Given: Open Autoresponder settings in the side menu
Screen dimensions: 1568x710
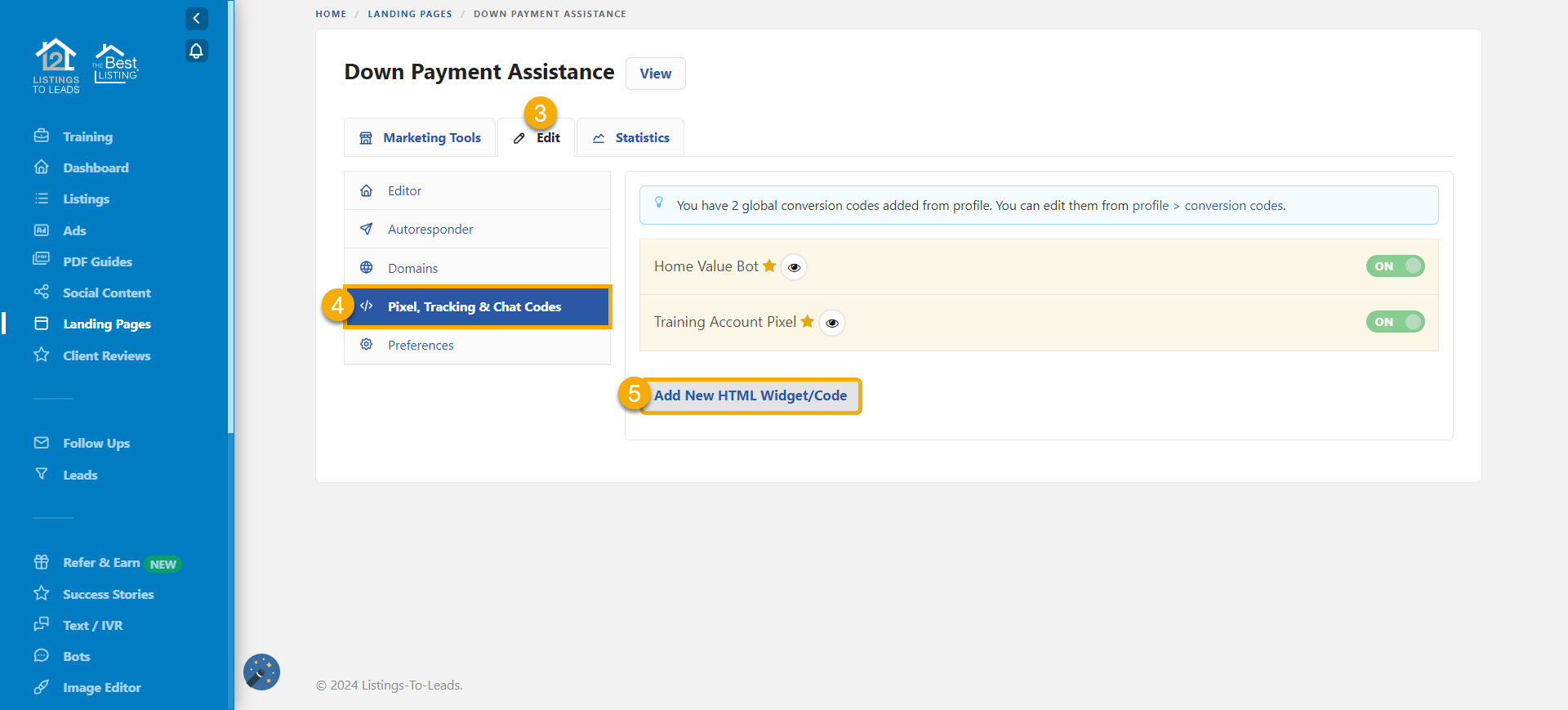Looking at the screenshot, I should click(430, 230).
